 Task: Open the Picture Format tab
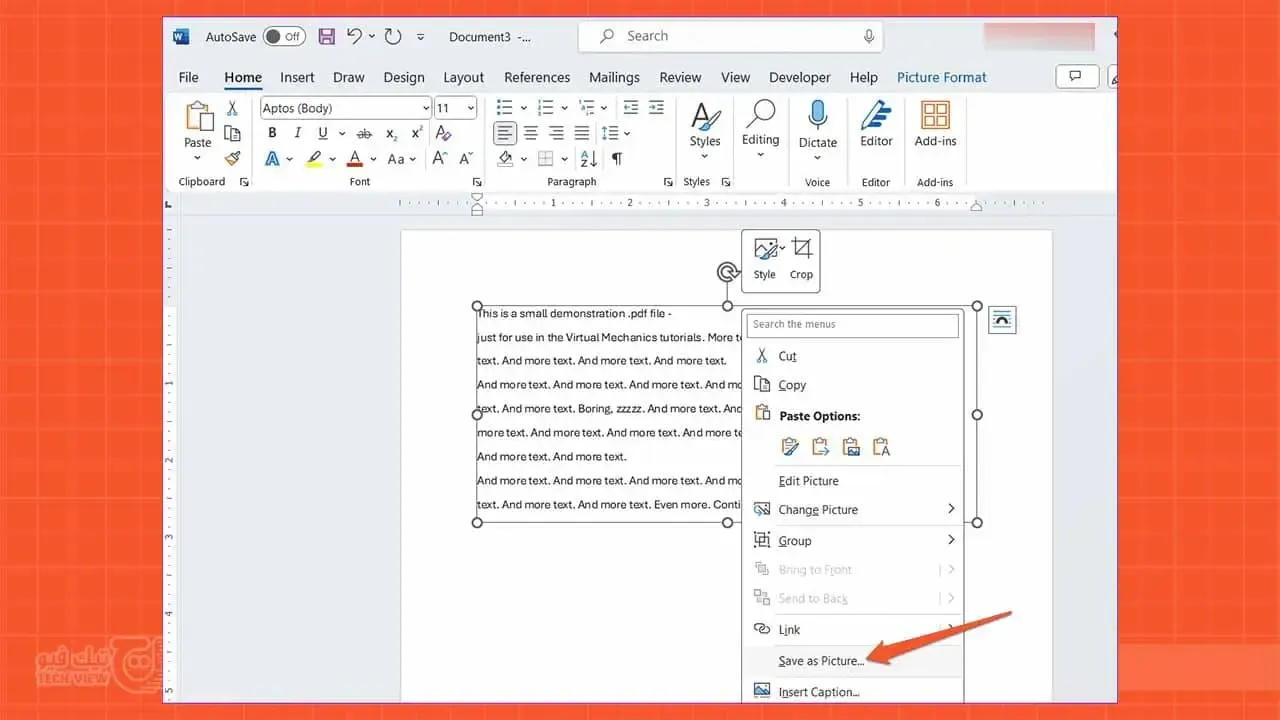942,77
